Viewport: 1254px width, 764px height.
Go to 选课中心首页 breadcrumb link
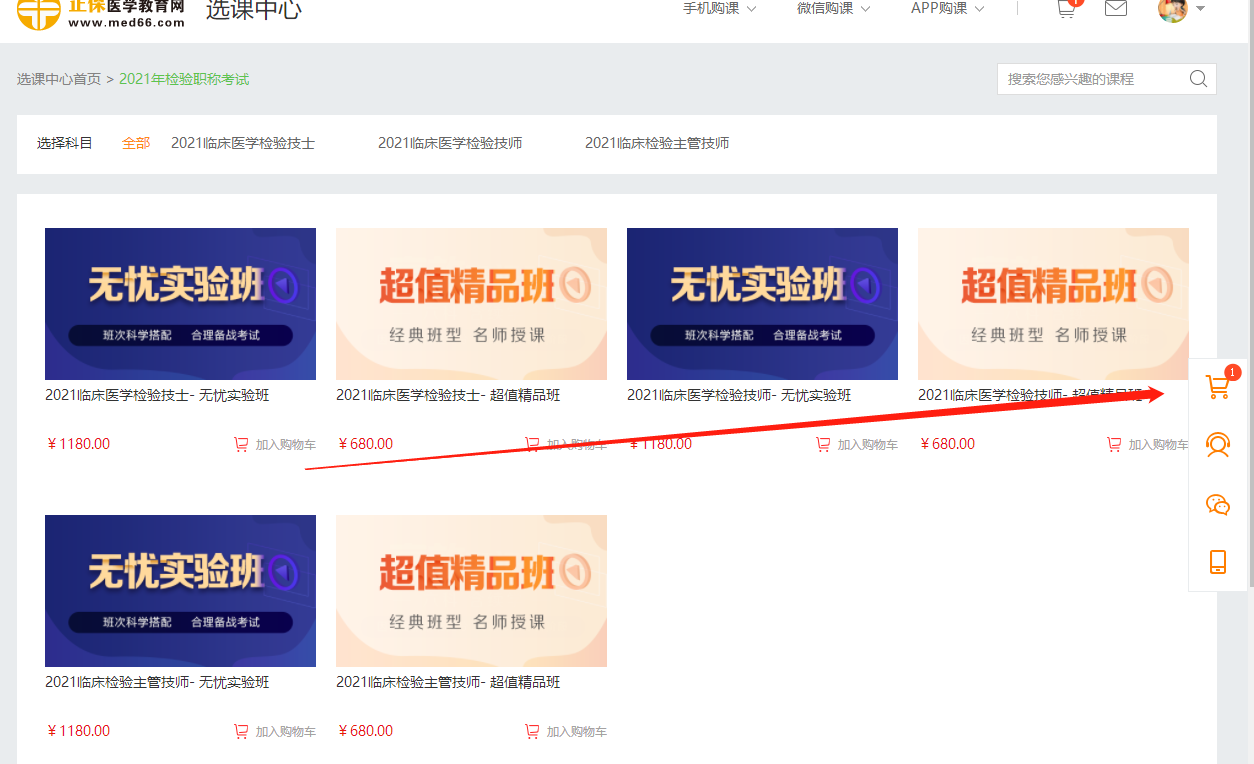[59, 79]
